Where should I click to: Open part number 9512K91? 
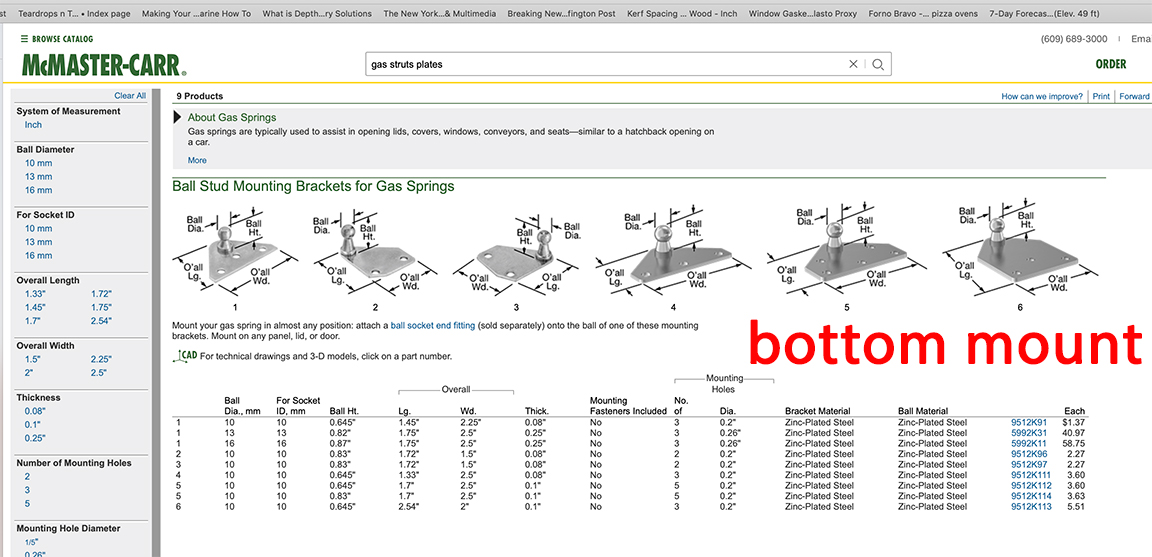click(x=1029, y=422)
